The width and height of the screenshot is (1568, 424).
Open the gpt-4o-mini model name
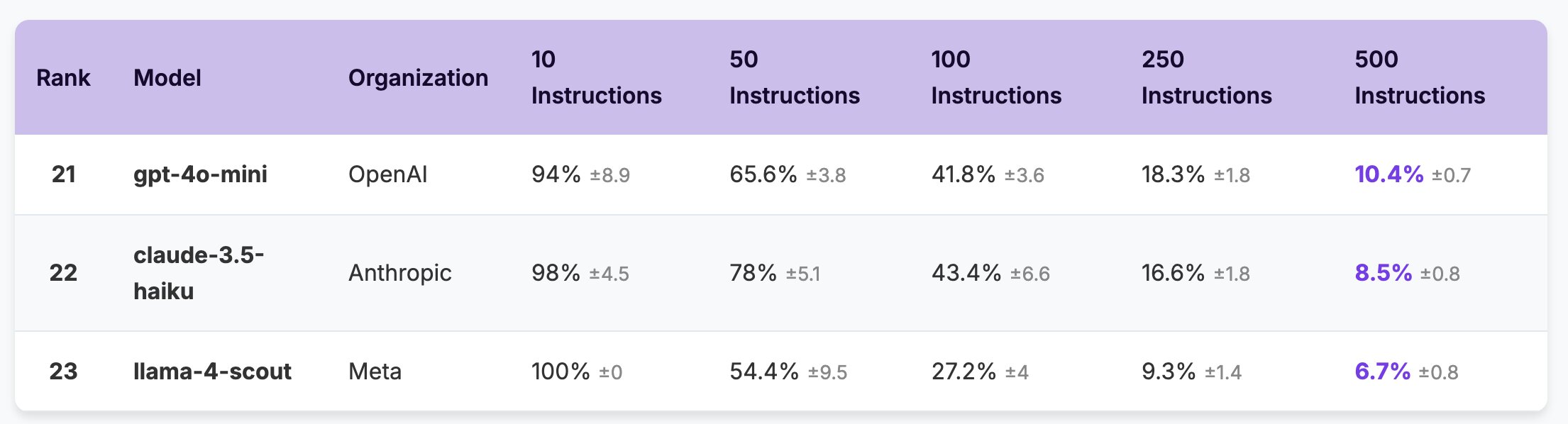click(x=200, y=174)
